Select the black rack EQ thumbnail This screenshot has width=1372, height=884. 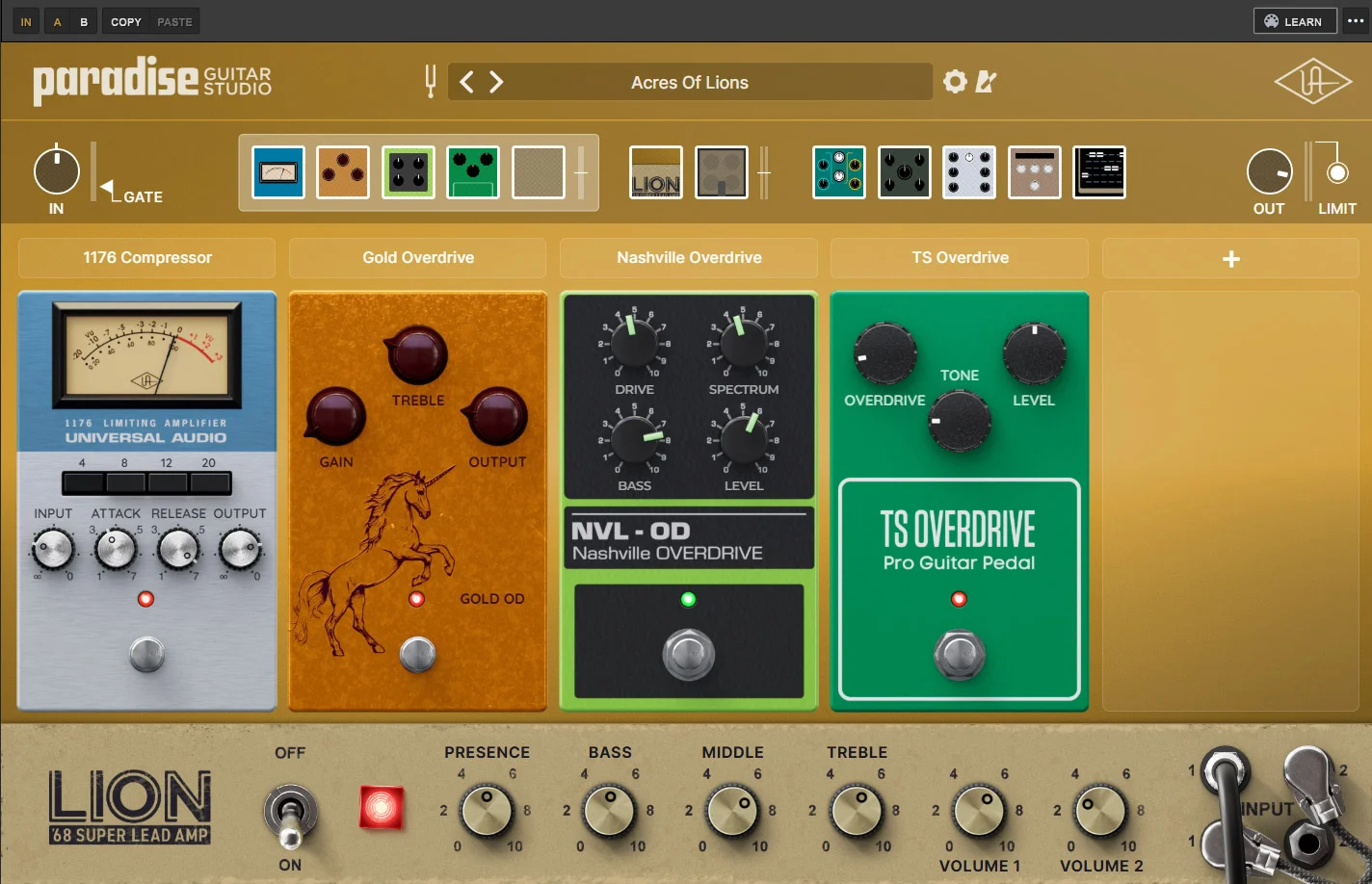[1099, 172]
